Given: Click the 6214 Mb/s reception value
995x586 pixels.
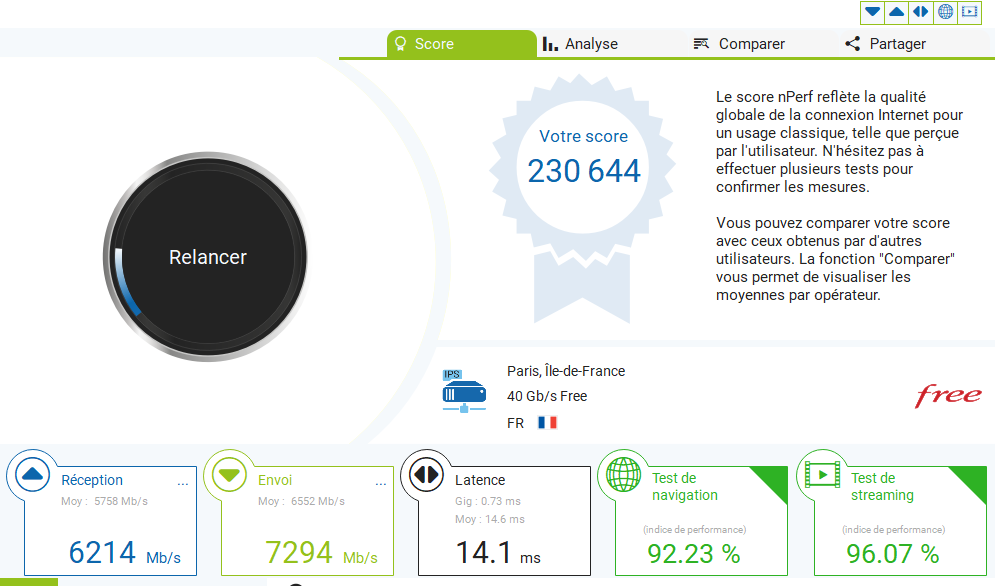Looking at the screenshot, I should 124,552.
